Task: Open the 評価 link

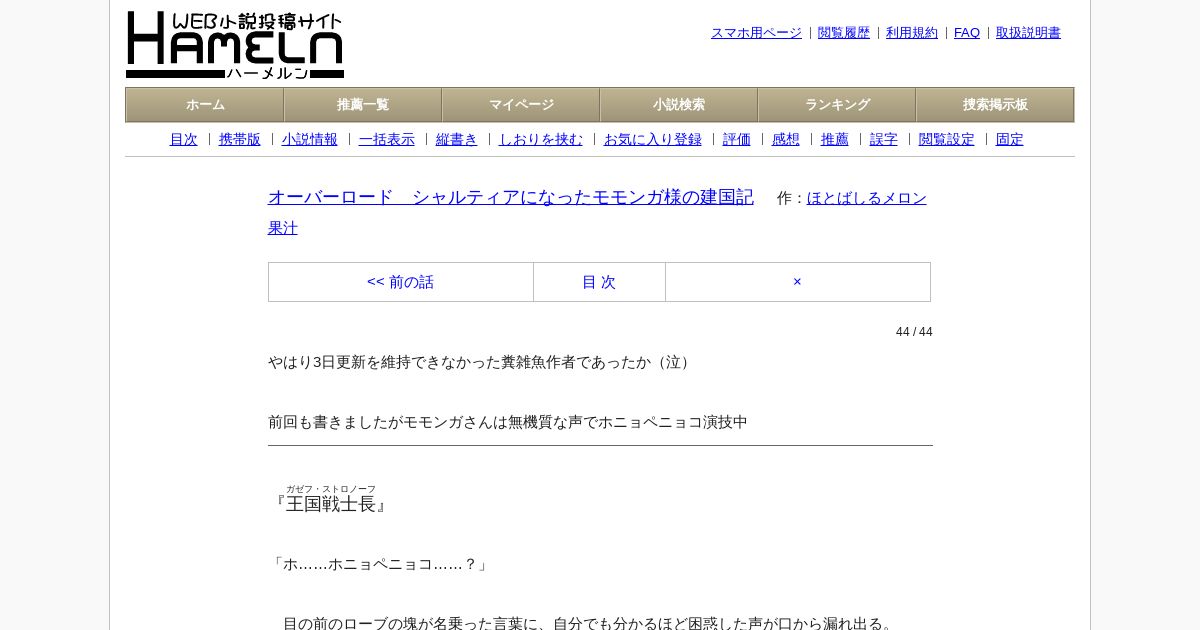Action: (x=737, y=139)
